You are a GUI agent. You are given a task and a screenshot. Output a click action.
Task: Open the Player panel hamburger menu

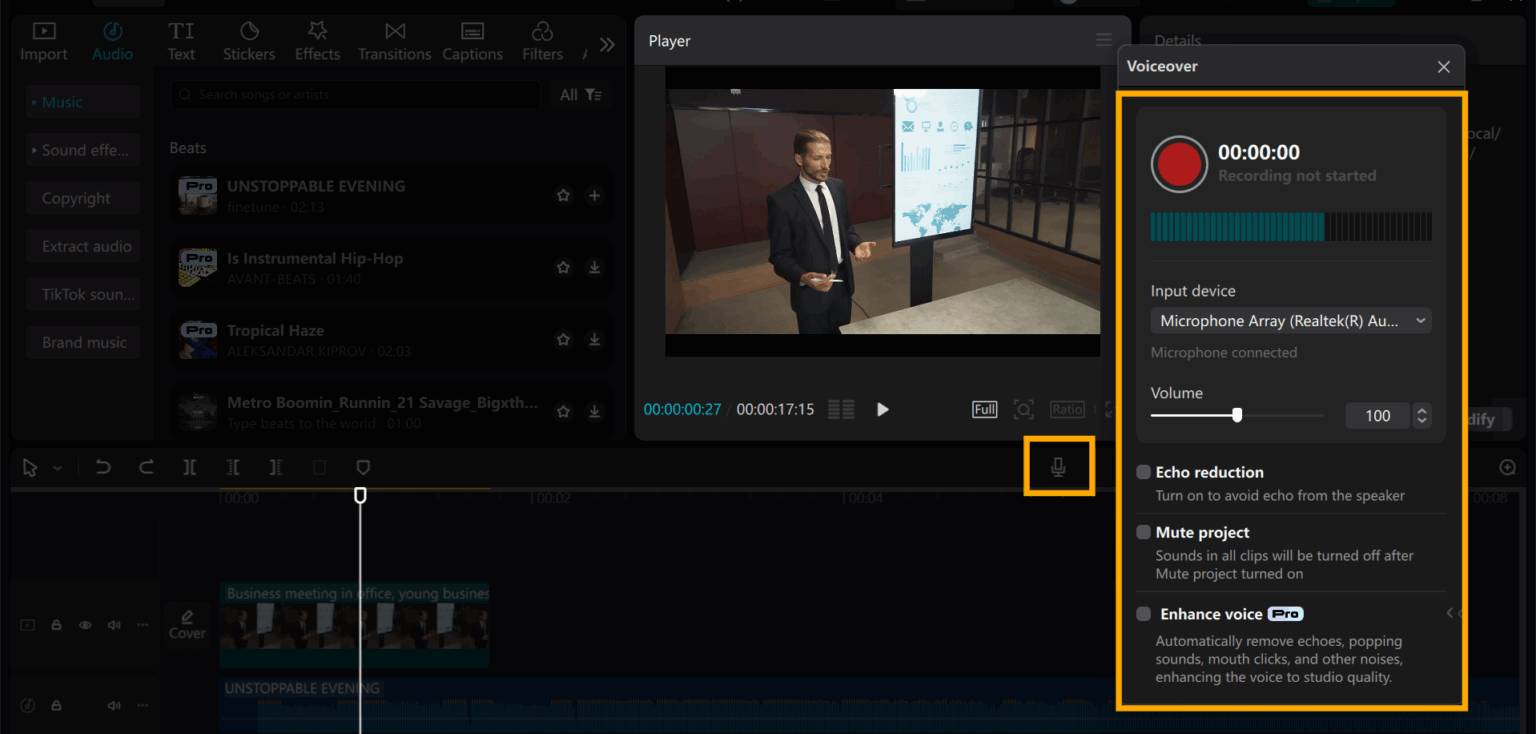pyautogui.click(x=1103, y=40)
